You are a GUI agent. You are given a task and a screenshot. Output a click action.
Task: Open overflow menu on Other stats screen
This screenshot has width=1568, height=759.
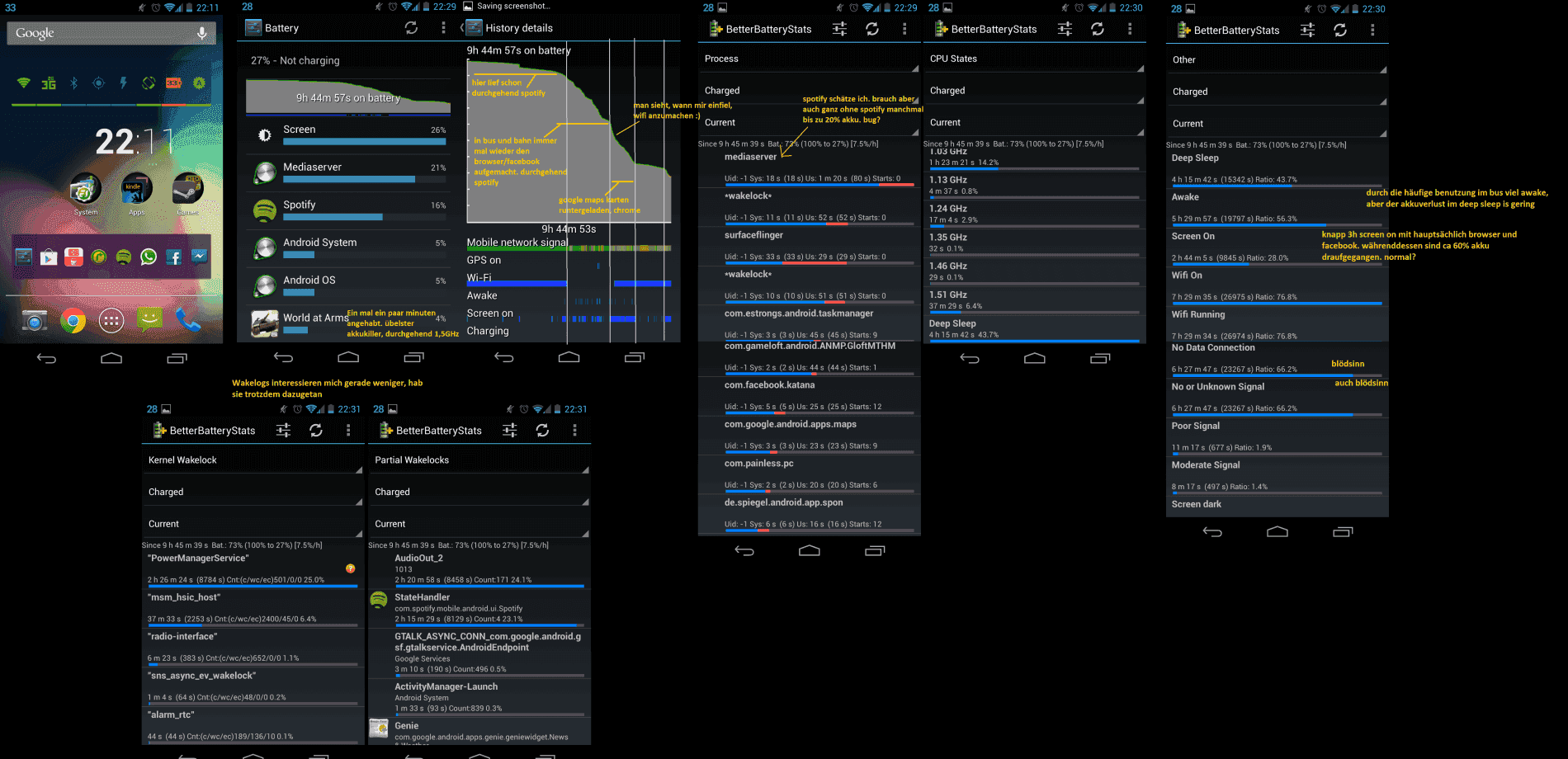pyautogui.click(x=1372, y=30)
